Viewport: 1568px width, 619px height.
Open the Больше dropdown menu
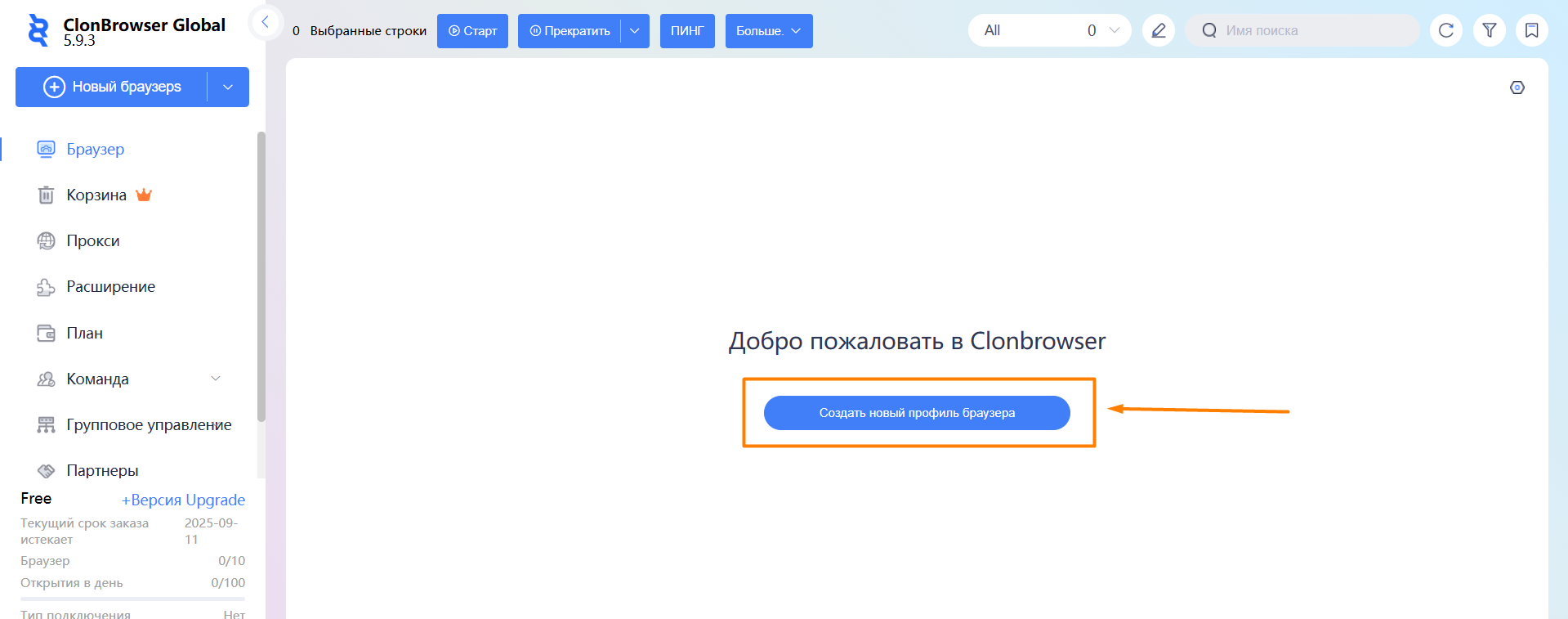pos(769,31)
